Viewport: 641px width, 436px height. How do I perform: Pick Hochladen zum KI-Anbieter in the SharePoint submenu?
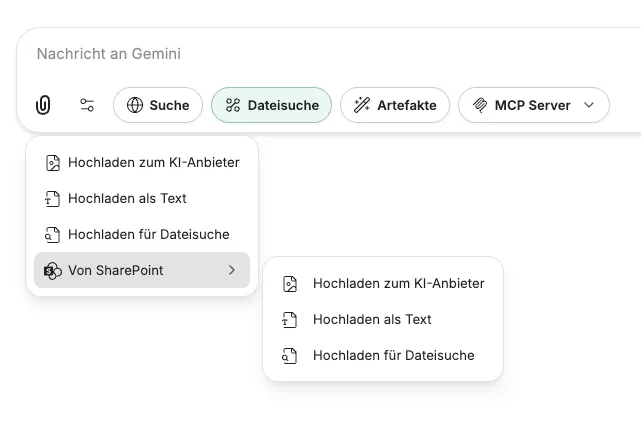tap(398, 283)
